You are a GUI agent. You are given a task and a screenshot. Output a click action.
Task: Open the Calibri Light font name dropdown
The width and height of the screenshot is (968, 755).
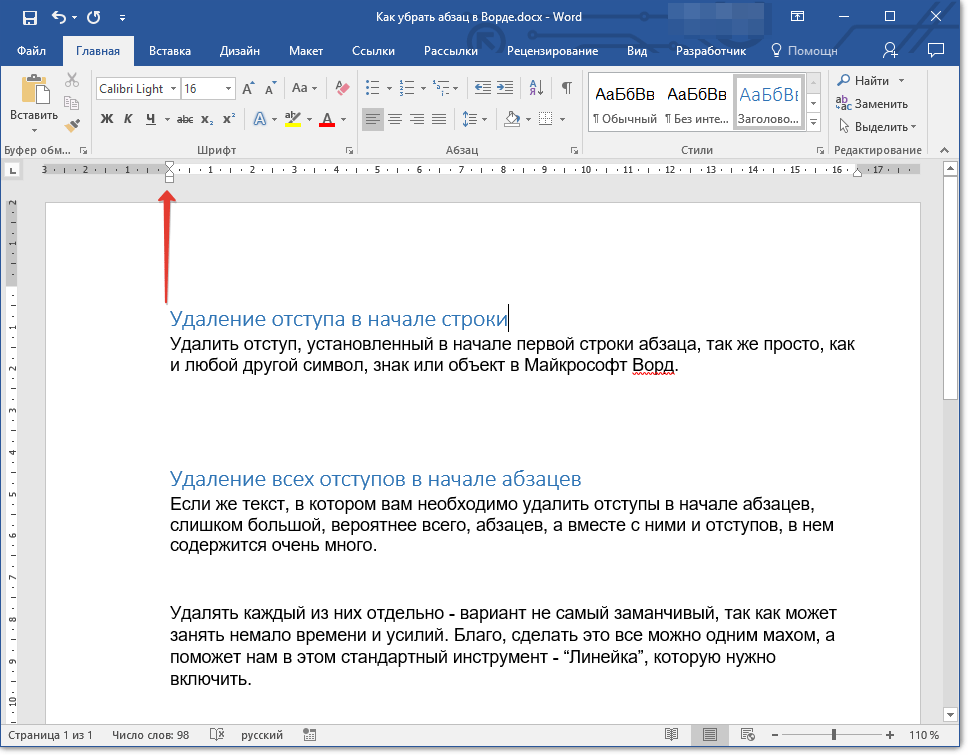(174, 89)
